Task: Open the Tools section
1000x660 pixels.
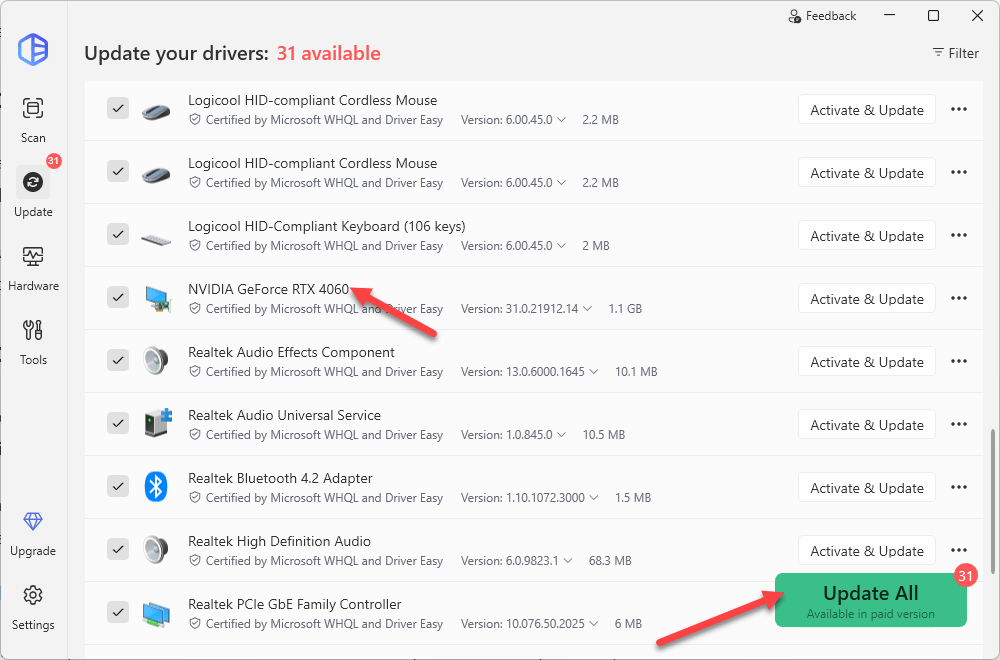Action: coord(33,341)
